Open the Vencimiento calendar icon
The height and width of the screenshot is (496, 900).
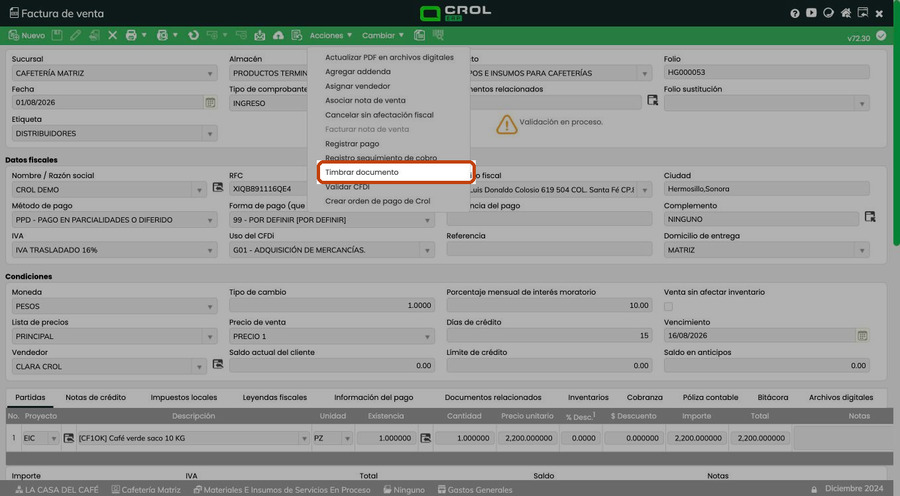pos(862,335)
